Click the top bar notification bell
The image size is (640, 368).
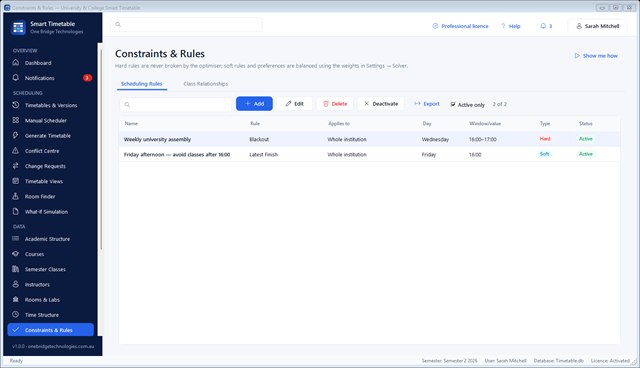point(543,26)
